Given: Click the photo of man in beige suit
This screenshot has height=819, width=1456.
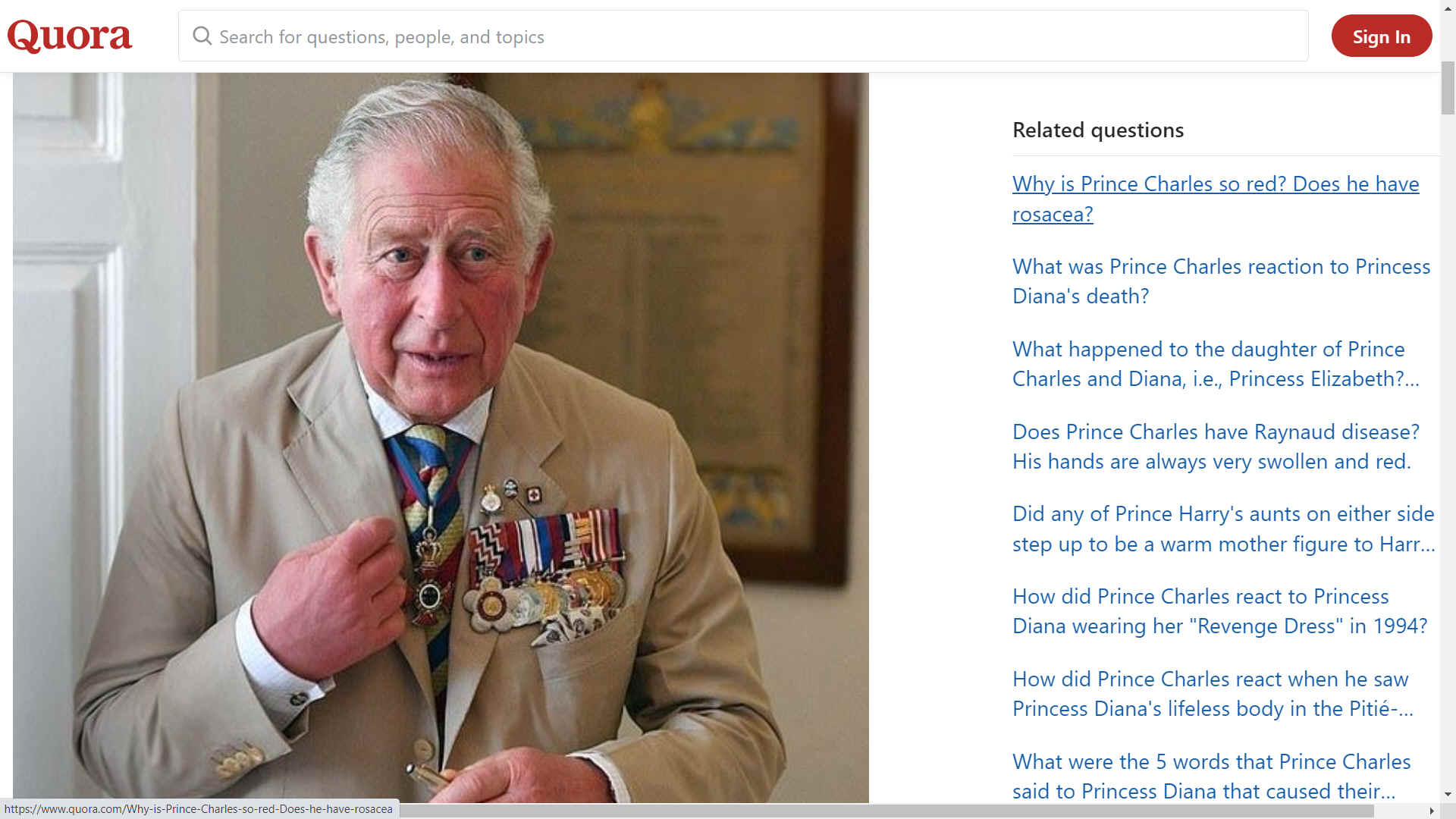Looking at the screenshot, I should pyautogui.click(x=441, y=438).
